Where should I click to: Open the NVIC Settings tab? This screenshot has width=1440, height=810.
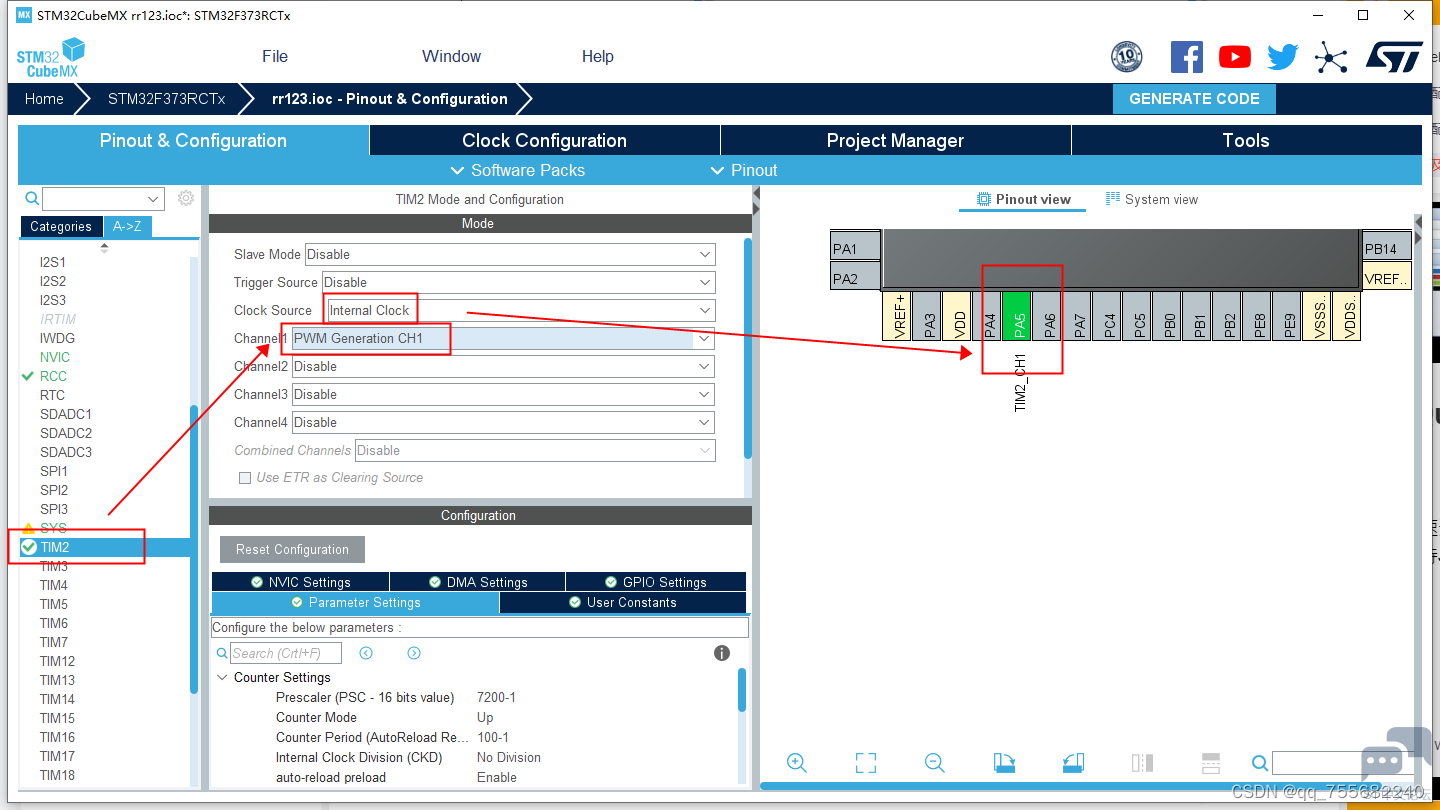(x=300, y=582)
